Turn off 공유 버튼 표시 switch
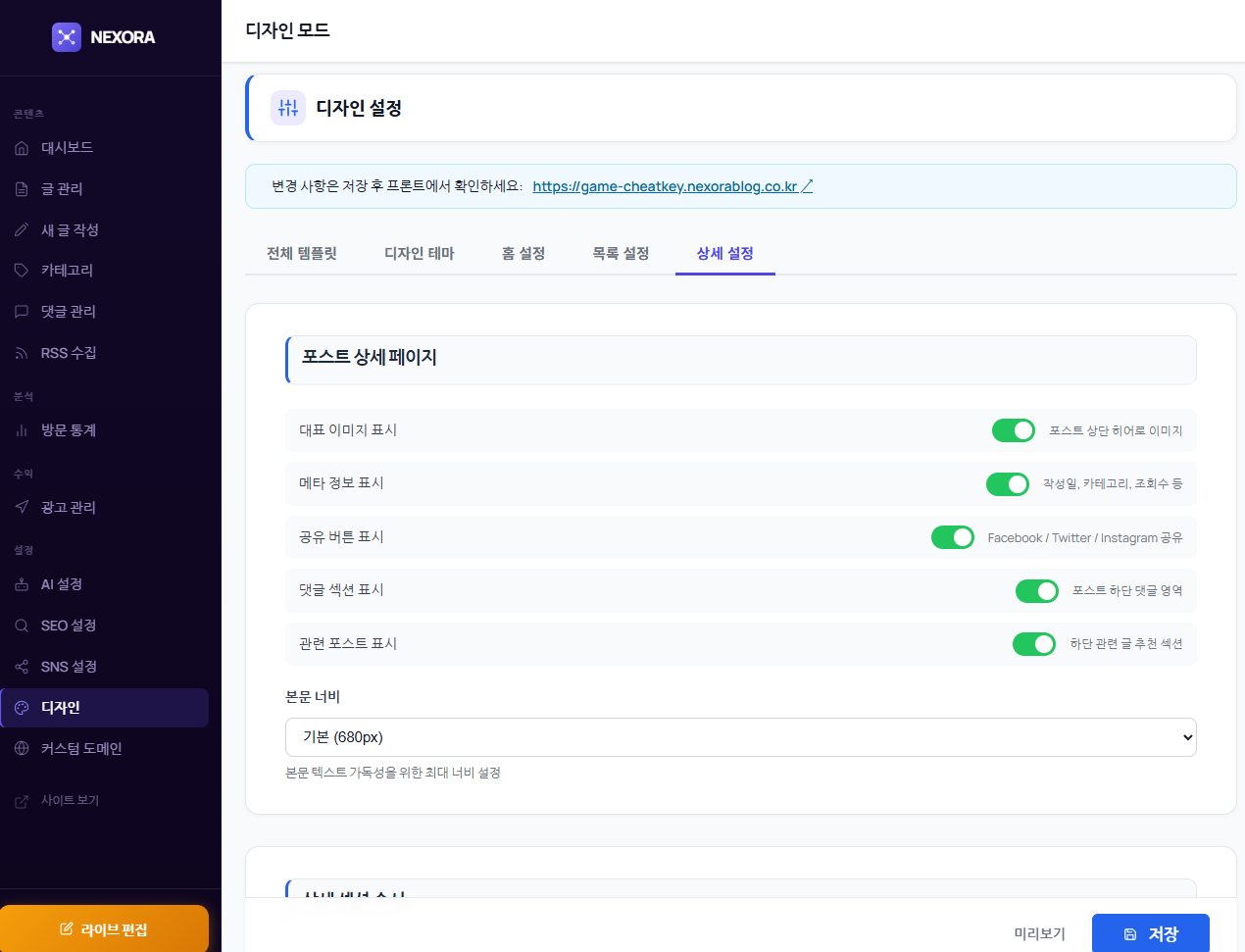Screen dimensions: 1245x952 point(952,537)
